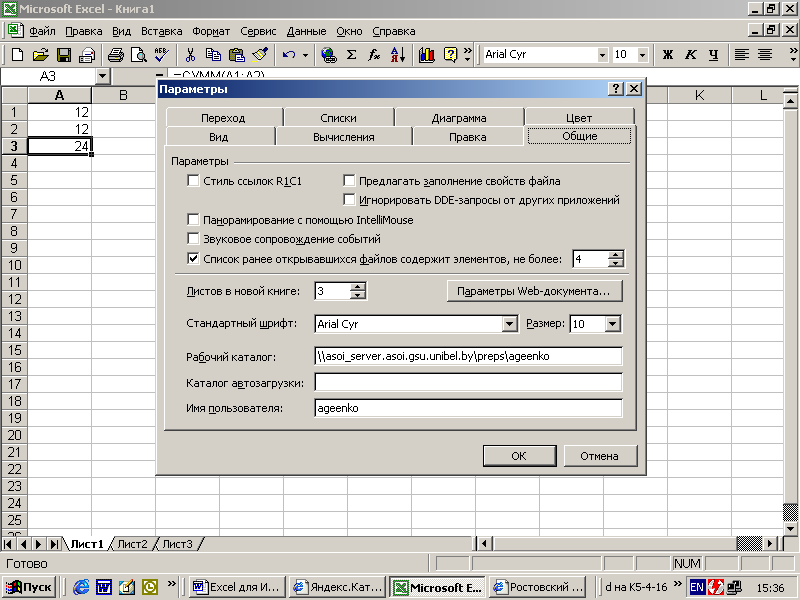Screen dimensions: 800x600
Task: Apply italic with the К button
Action: pyautogui.click(x=690, y=54)
